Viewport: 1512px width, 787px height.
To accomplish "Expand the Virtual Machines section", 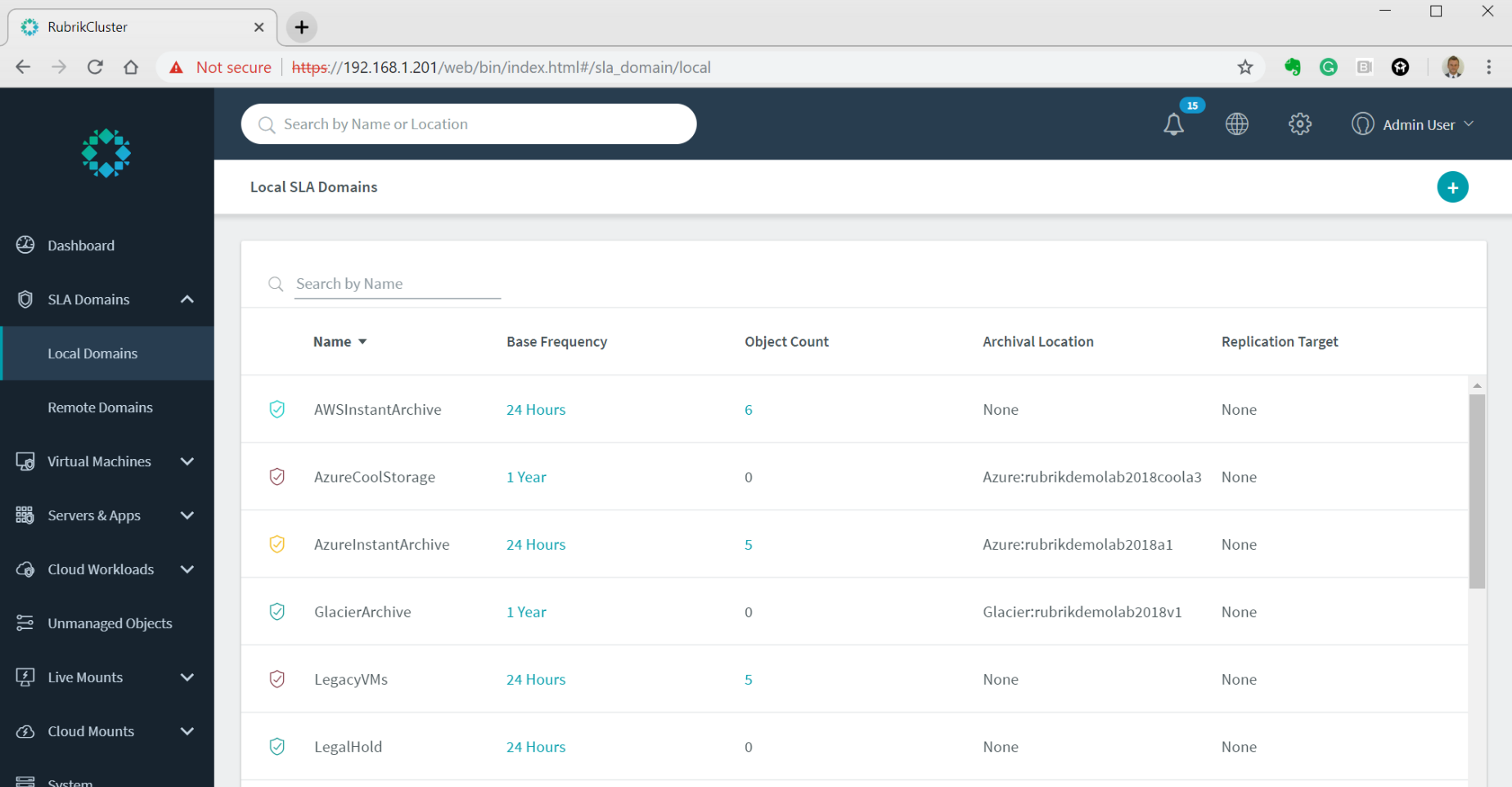I will [x=99, y=461].
